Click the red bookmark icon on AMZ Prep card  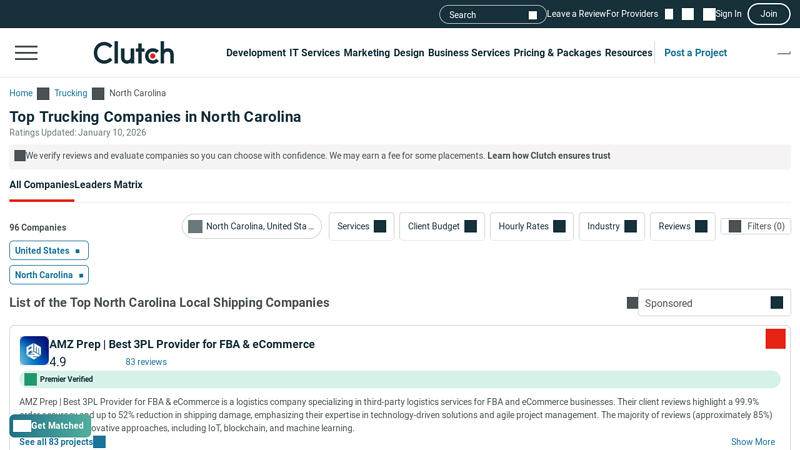pos(775,339)
